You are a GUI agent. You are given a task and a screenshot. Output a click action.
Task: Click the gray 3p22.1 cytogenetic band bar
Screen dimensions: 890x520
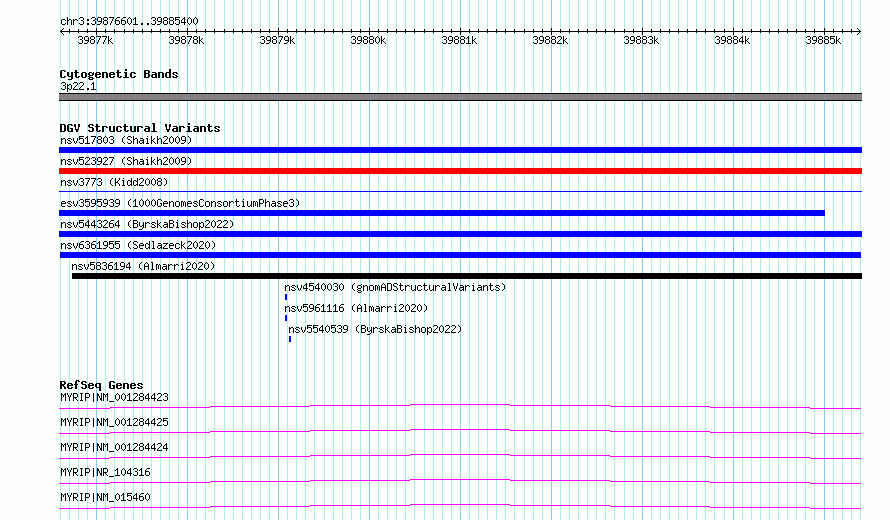460,97
